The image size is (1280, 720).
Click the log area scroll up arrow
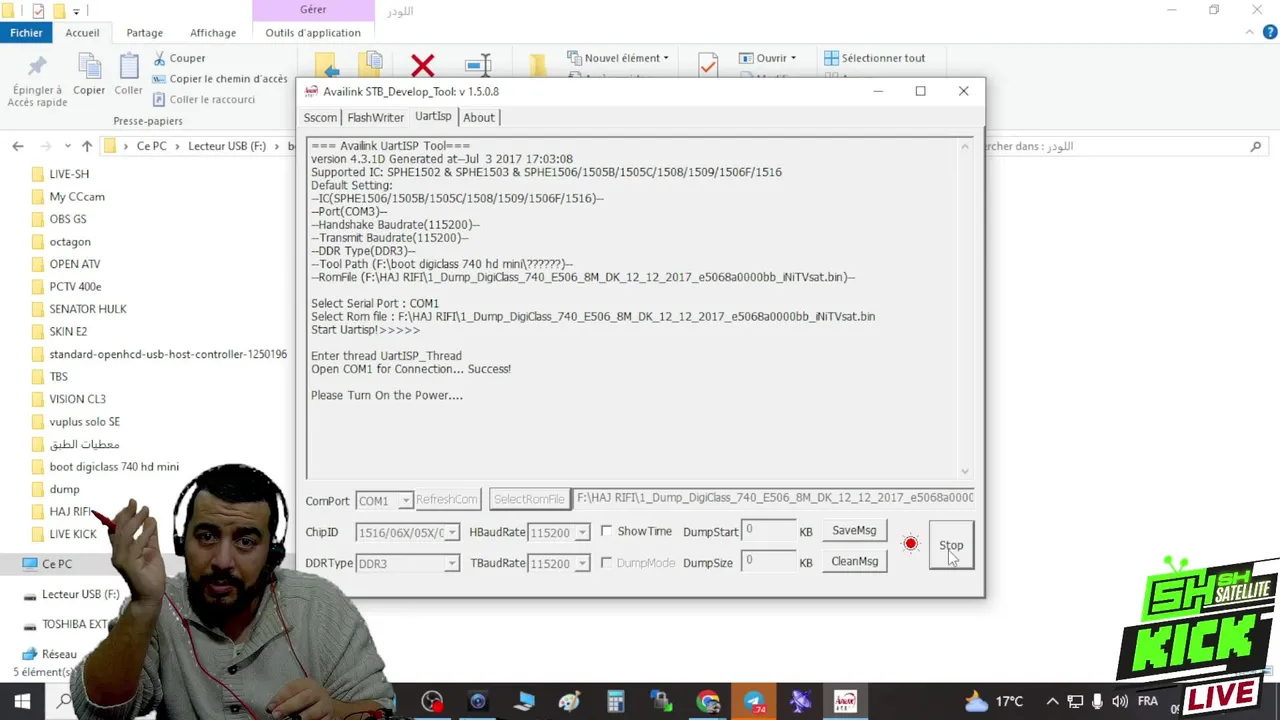tap(964, 147)
